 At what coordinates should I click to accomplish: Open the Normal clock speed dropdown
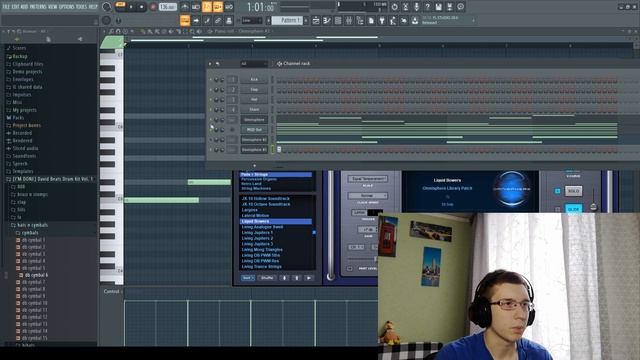(368, 196)
